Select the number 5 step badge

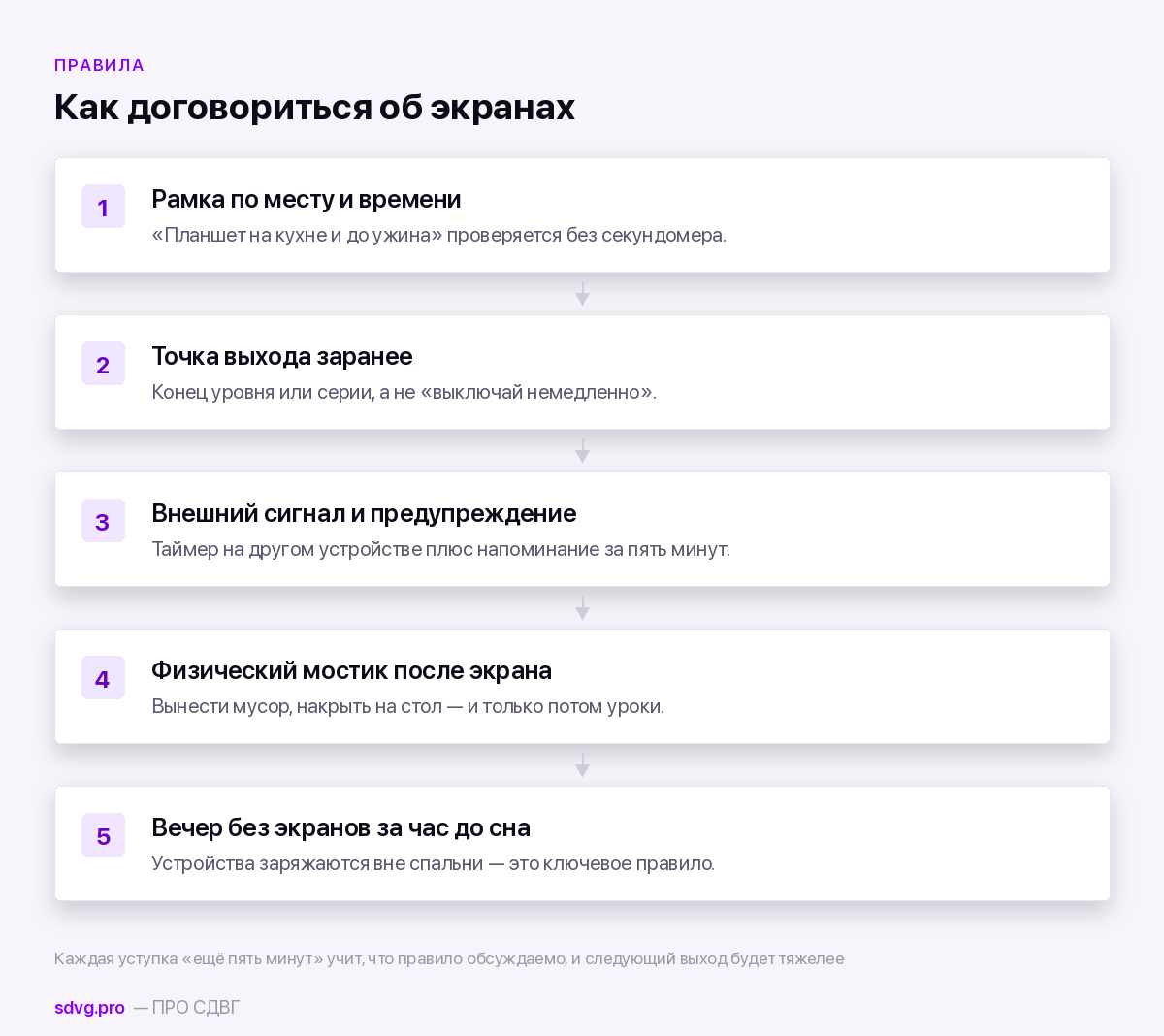pyautogui.click(x=103, y=835)
